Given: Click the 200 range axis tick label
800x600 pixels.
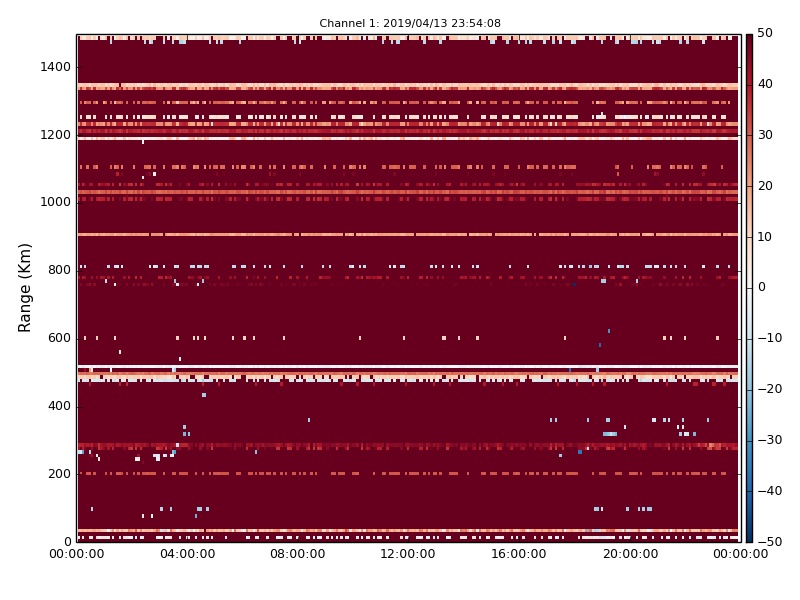Looking at the screenshot, I should tap(60, 473).
